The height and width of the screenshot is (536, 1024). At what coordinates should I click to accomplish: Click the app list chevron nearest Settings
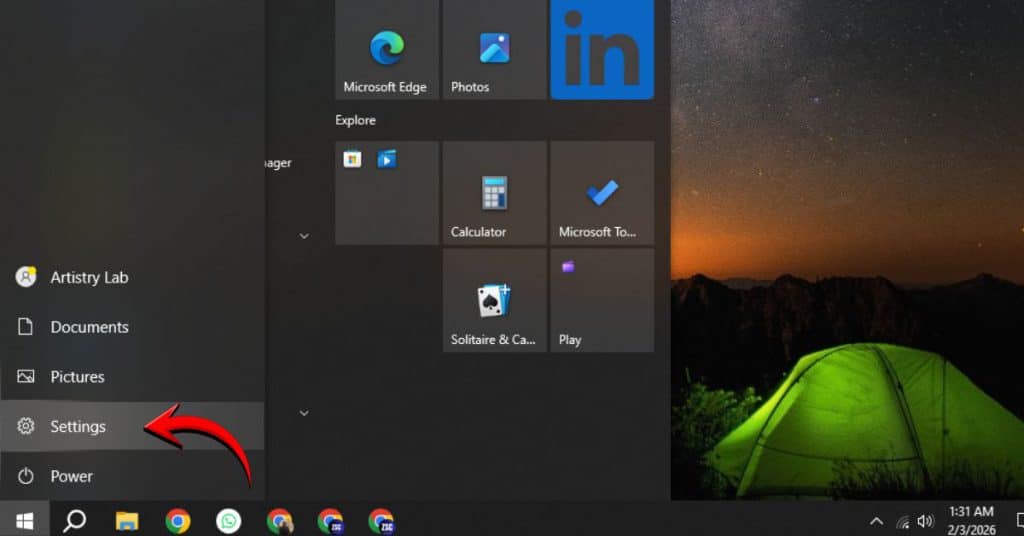click(304, 413)
